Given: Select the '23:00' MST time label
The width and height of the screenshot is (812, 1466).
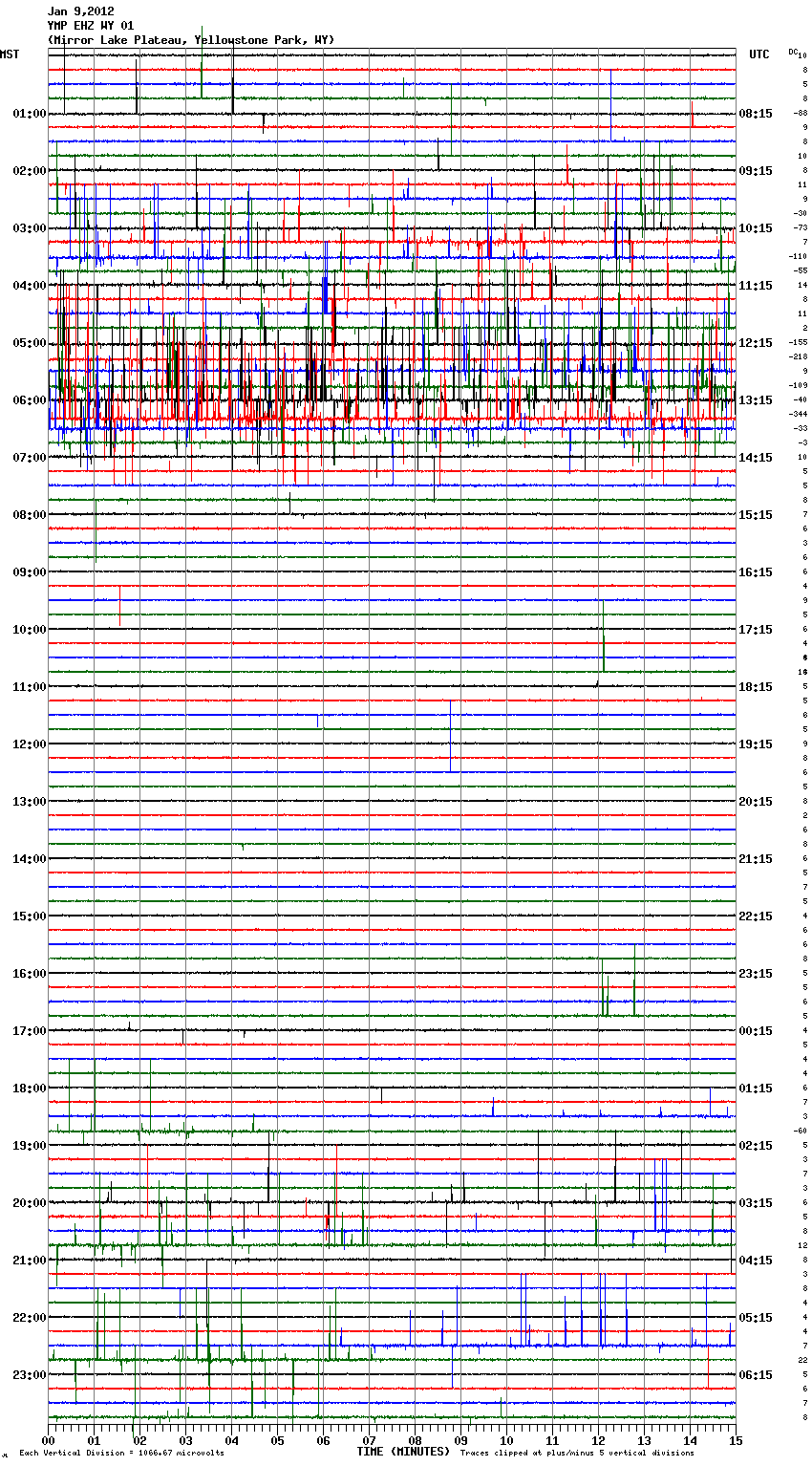Looking at the screenshot, I should 30,1375.
